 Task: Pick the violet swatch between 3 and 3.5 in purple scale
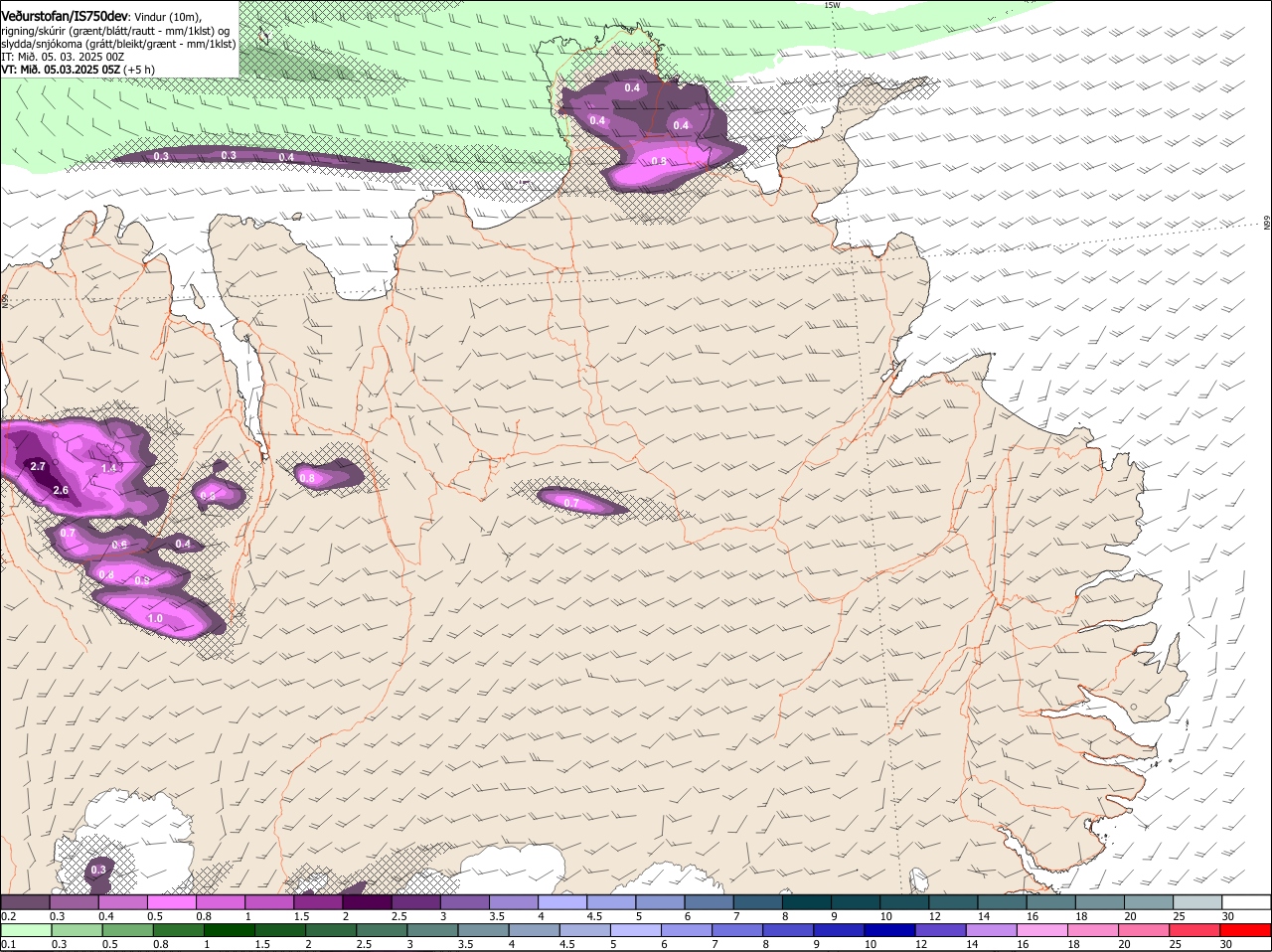465,901
